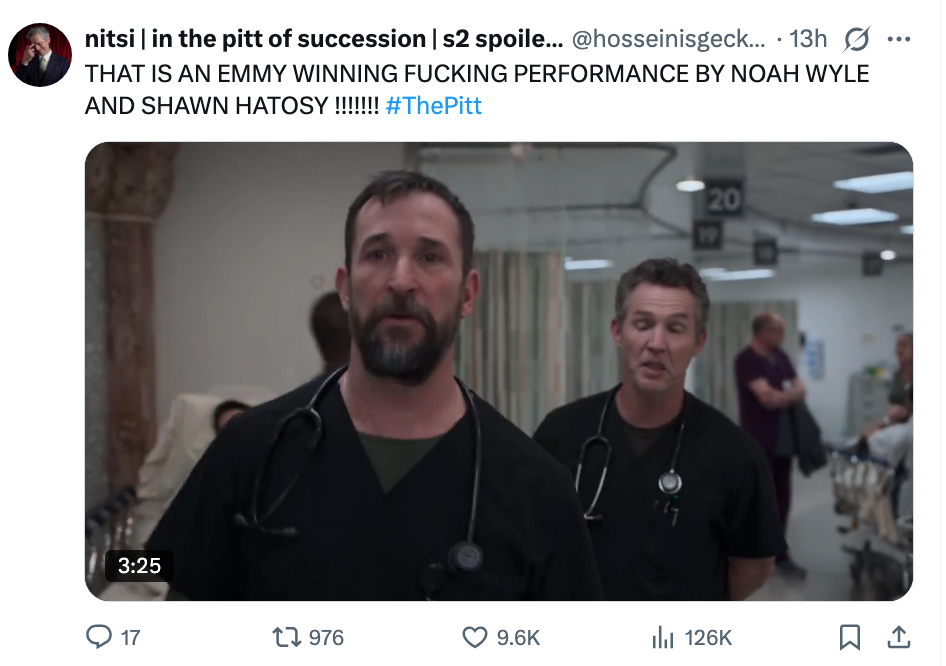Click the 17 replies count

131,637
